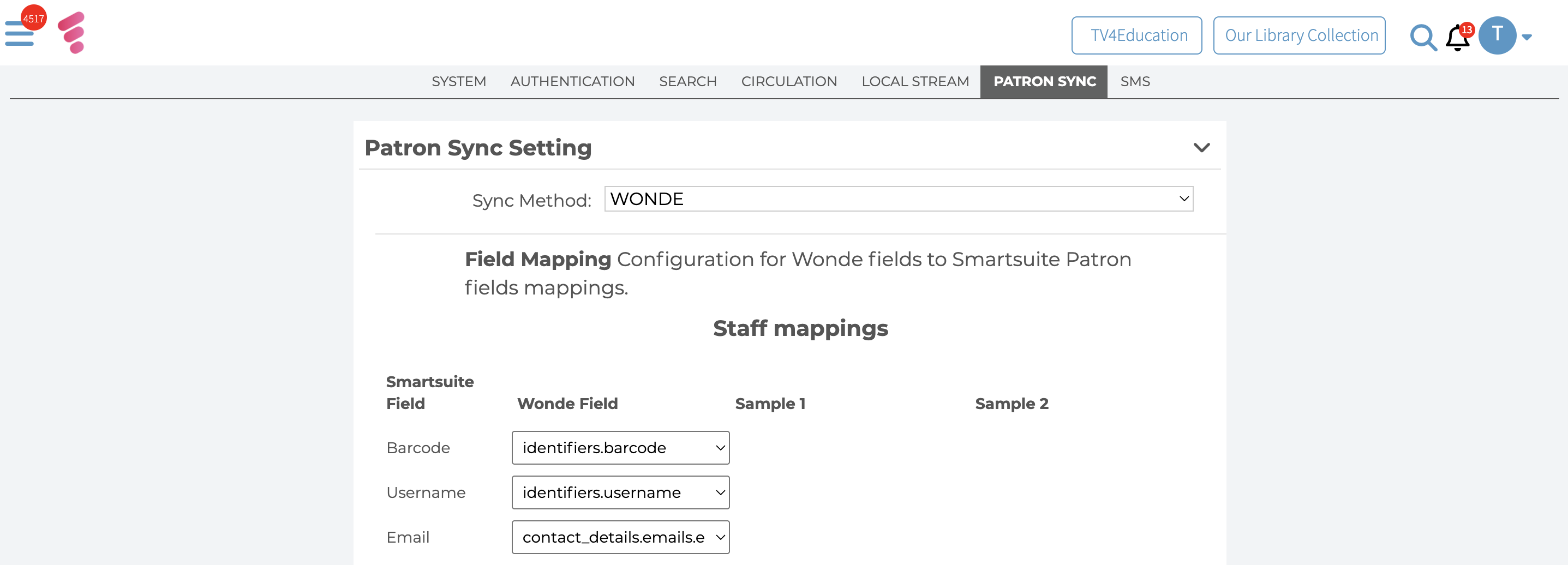Click the pink Smartsuite logo
This screenshot has width=1568, height=565.
[72, 33]
